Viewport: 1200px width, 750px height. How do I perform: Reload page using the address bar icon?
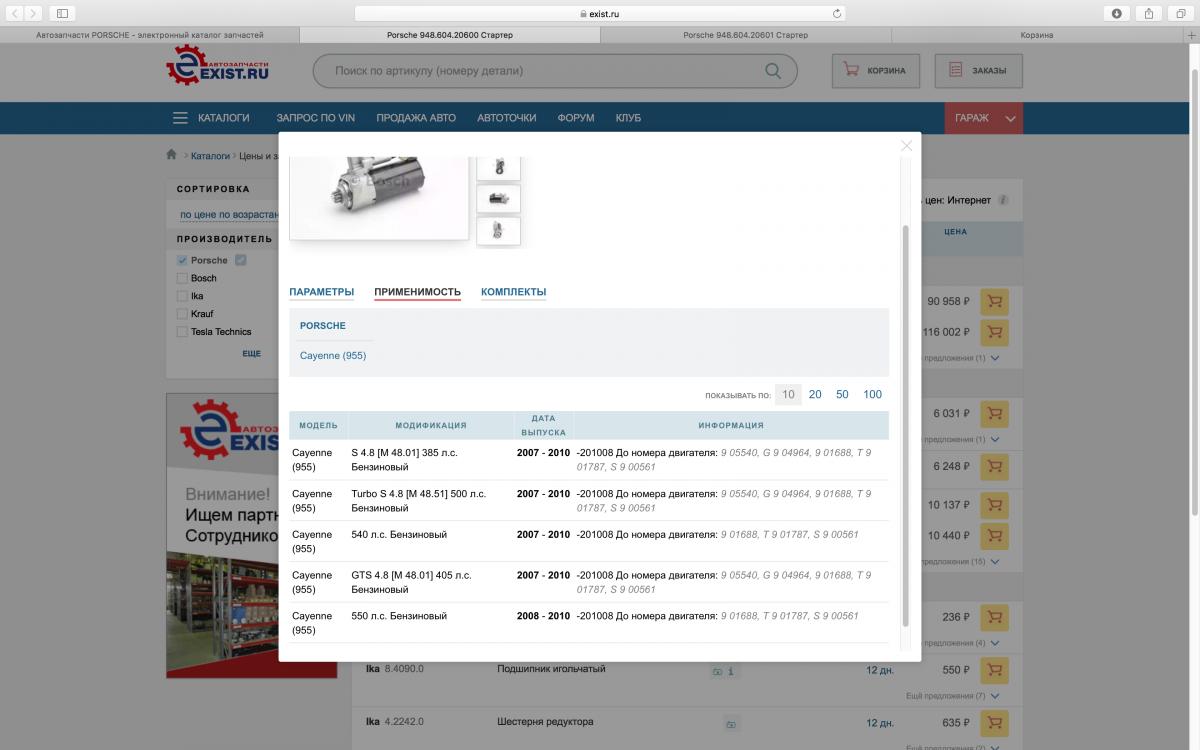click(x=836, y=14)
